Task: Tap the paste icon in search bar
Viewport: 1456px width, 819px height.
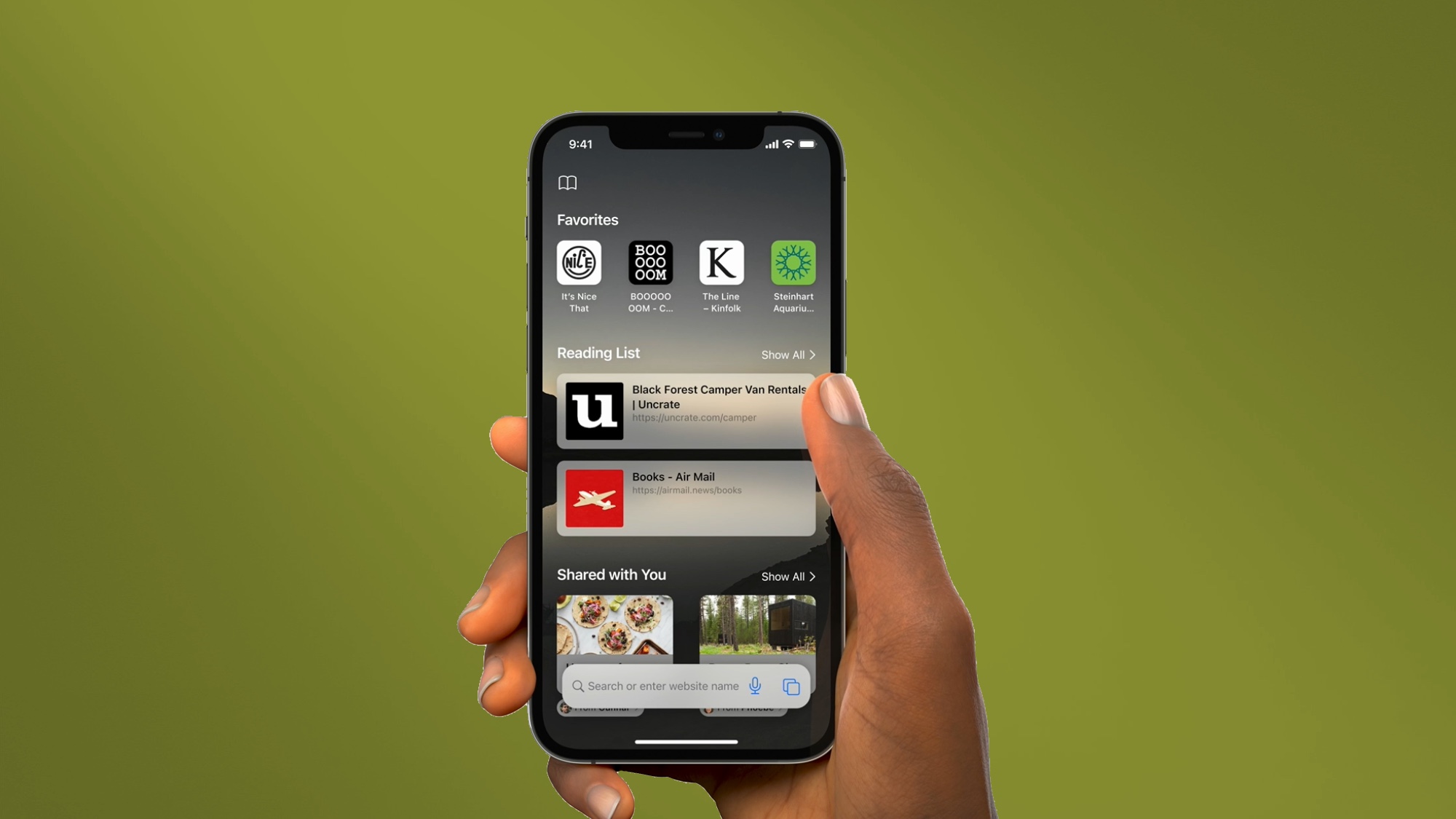Action: [x=790, y=685]
